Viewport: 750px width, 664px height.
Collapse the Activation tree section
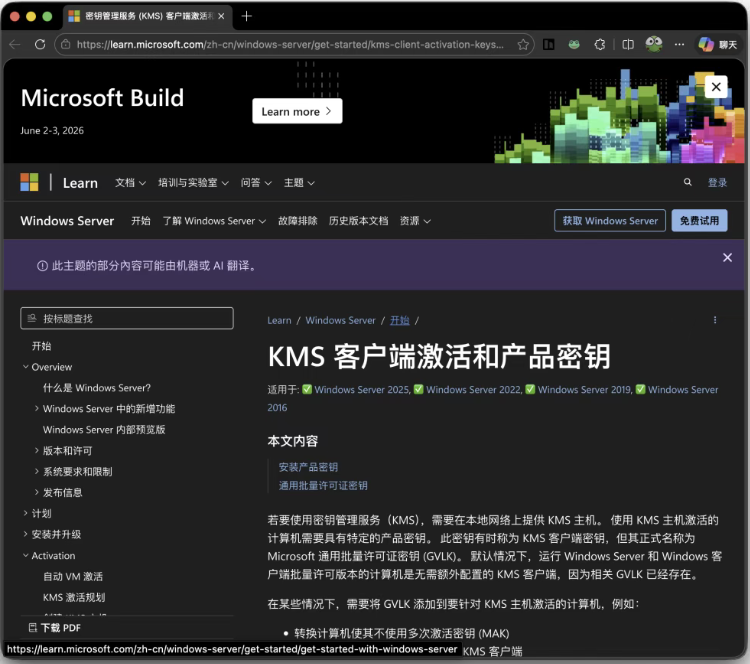coord(25,555)
